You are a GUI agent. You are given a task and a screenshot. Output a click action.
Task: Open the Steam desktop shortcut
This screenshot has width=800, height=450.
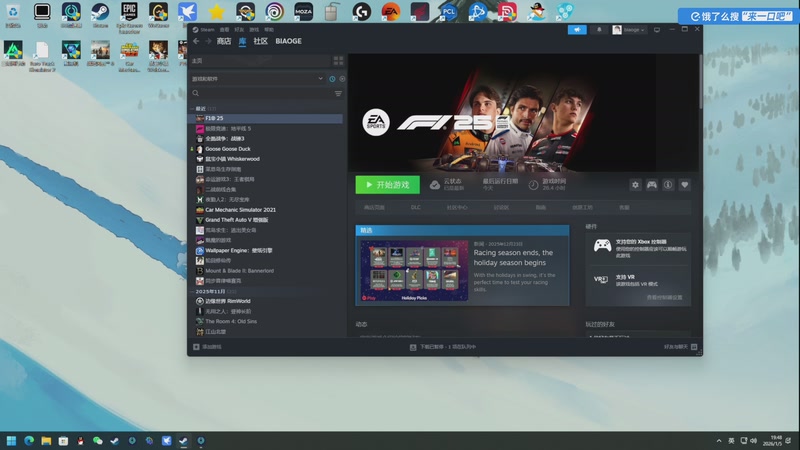click(100, 14)
